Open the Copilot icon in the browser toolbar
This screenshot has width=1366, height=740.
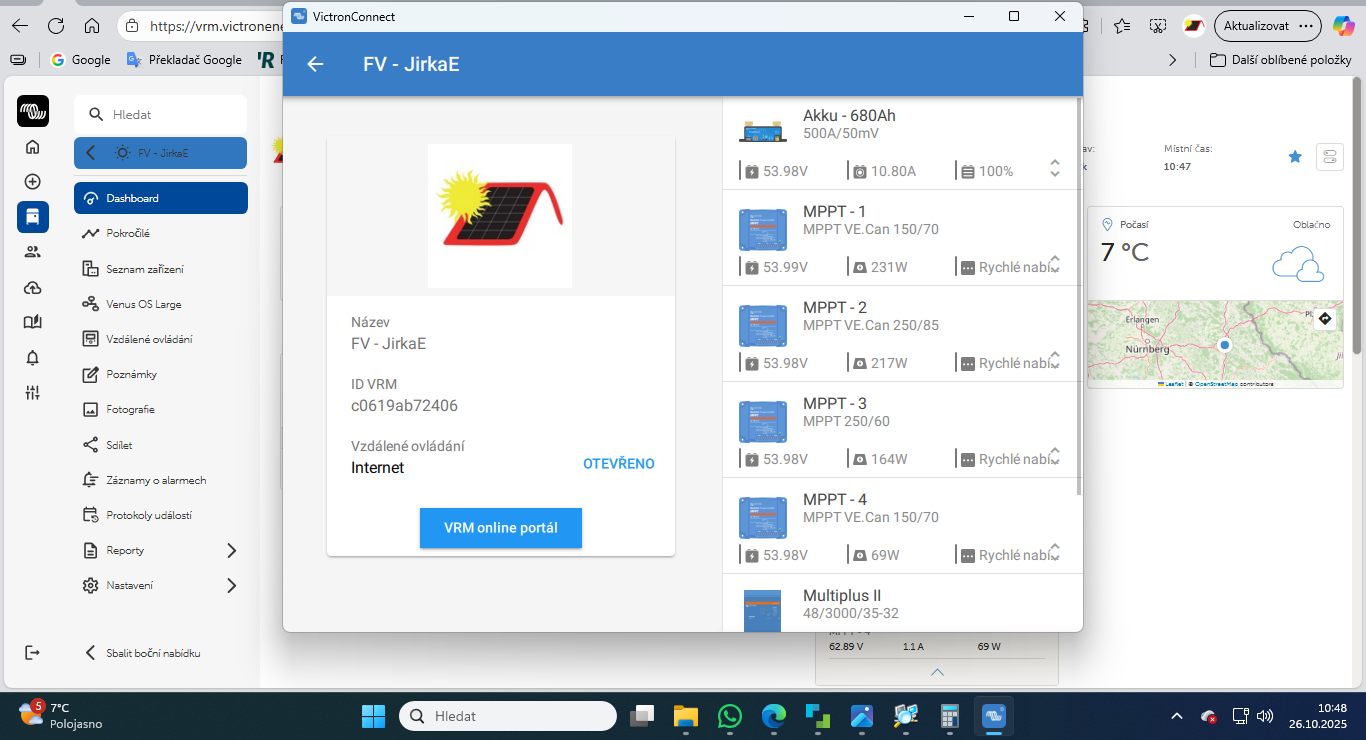click(1343, 26)
